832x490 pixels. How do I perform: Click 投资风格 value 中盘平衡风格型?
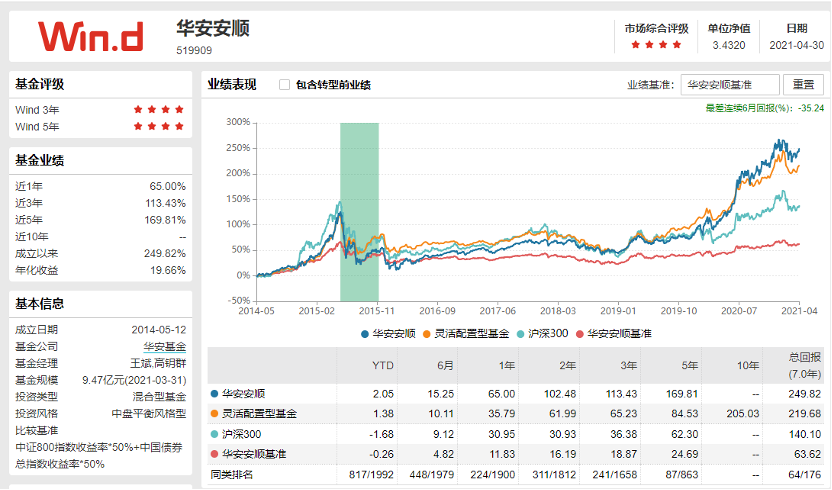point(149,414)
